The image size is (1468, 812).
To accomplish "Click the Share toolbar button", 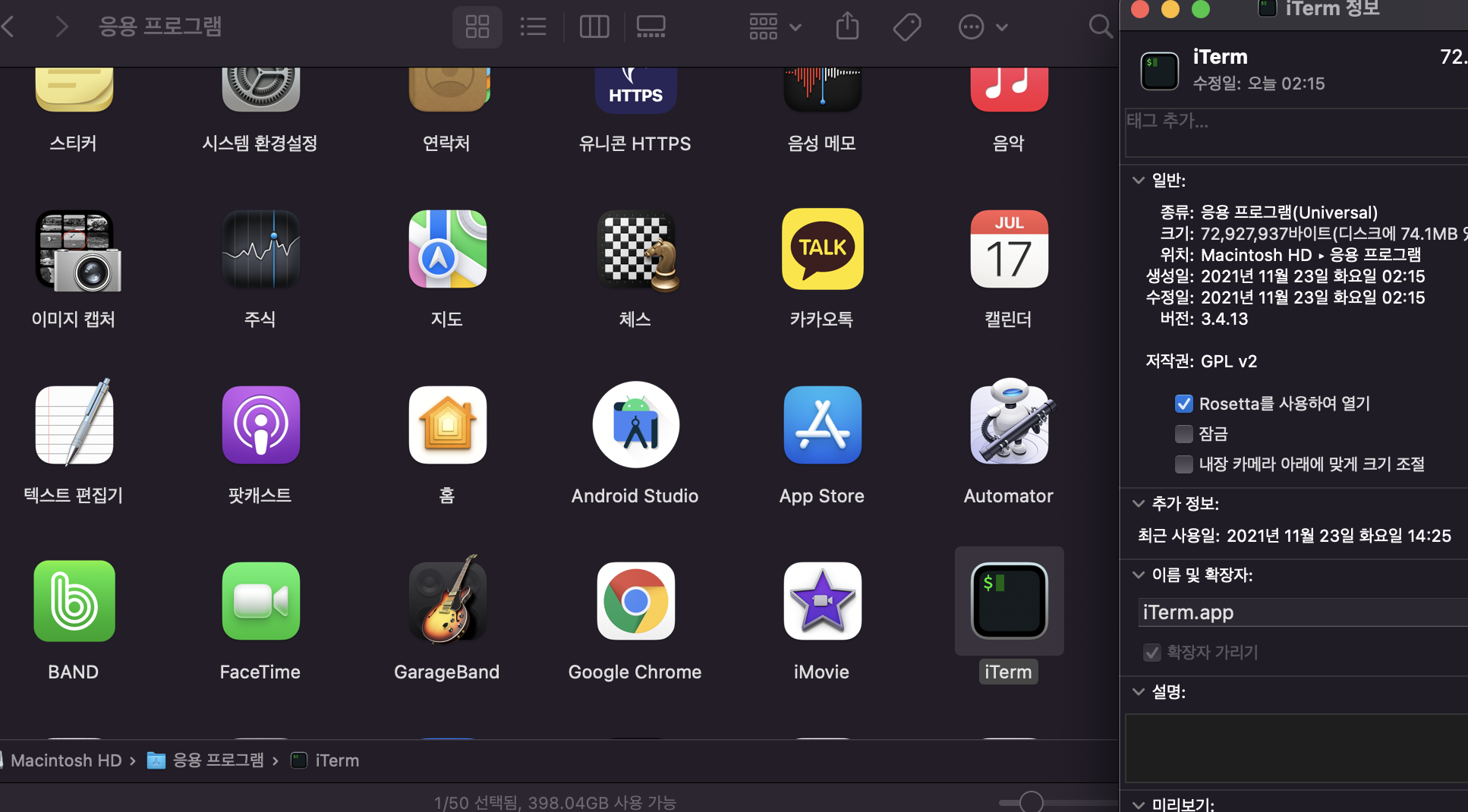I will click(x=847, y=27).
